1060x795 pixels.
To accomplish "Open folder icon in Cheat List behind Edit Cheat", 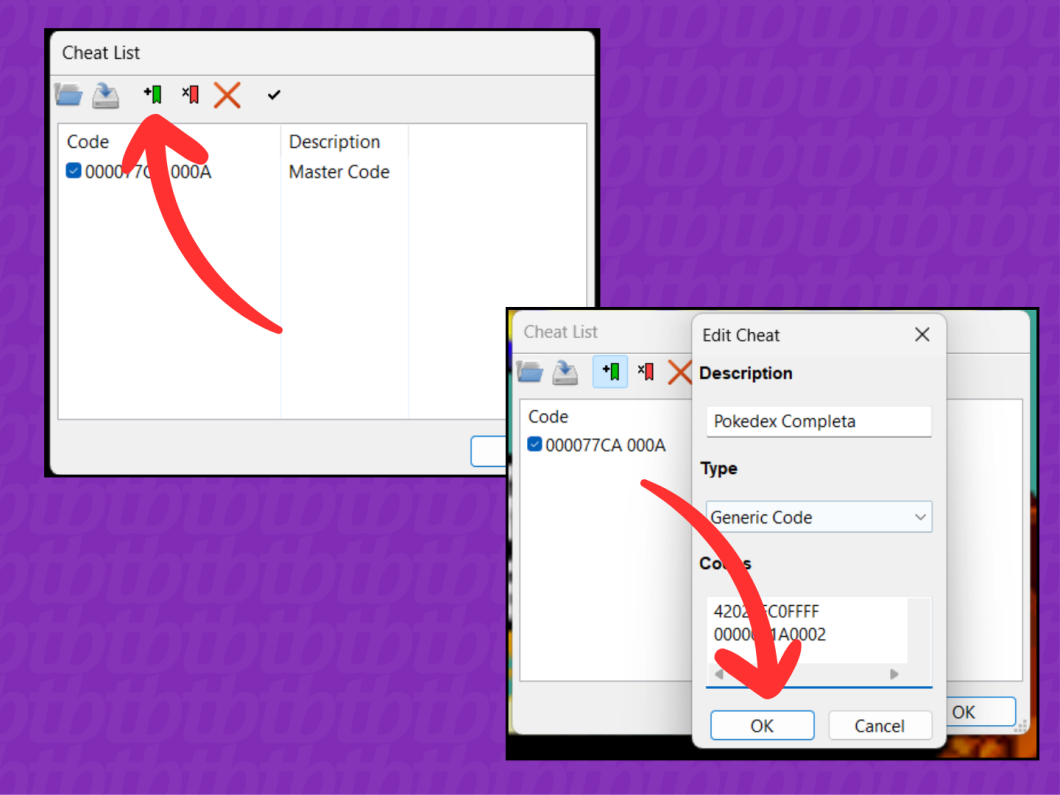I will [x=529, y=372].
